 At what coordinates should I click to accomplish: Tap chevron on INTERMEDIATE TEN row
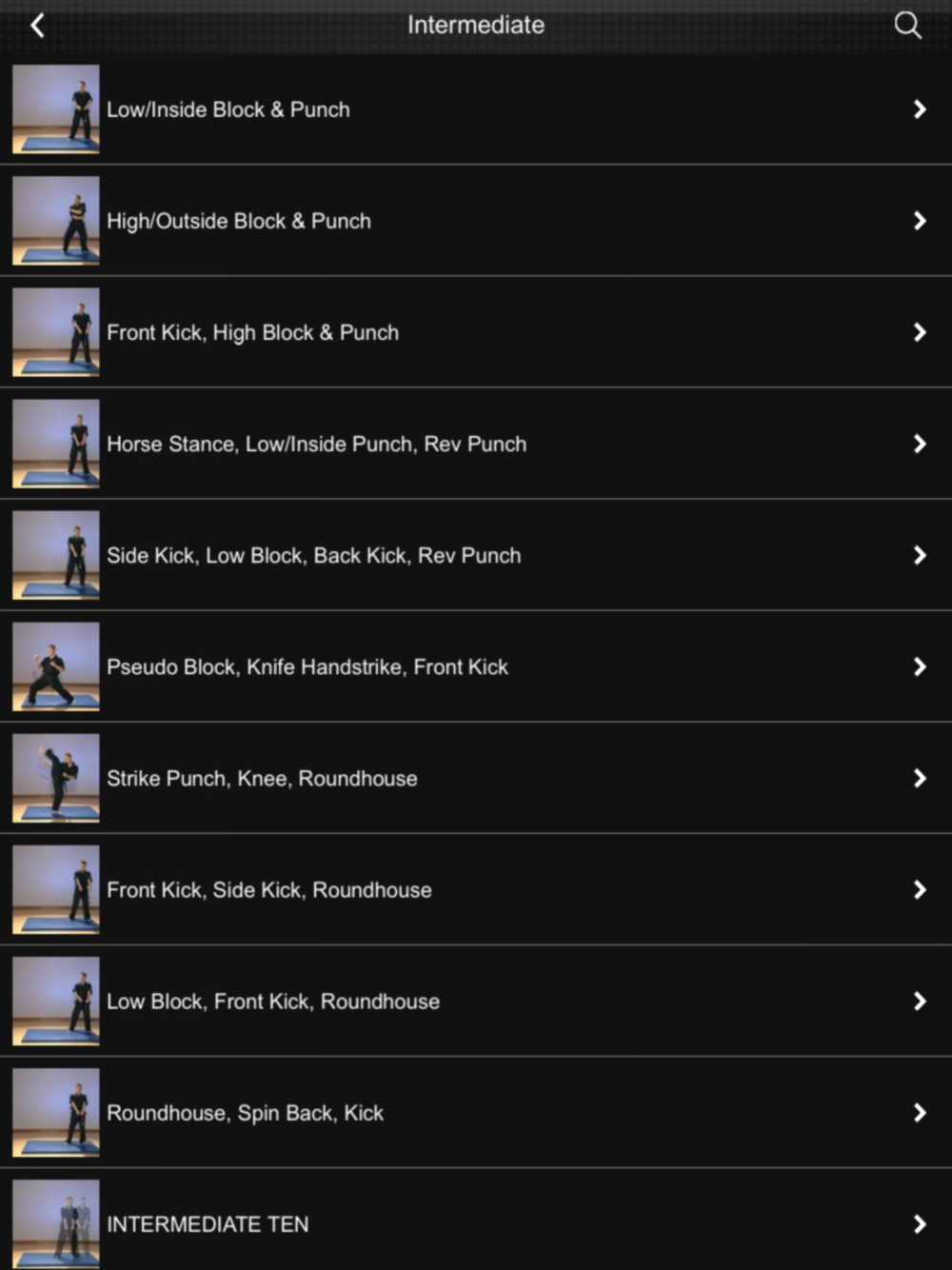(x=920, y=1224)
